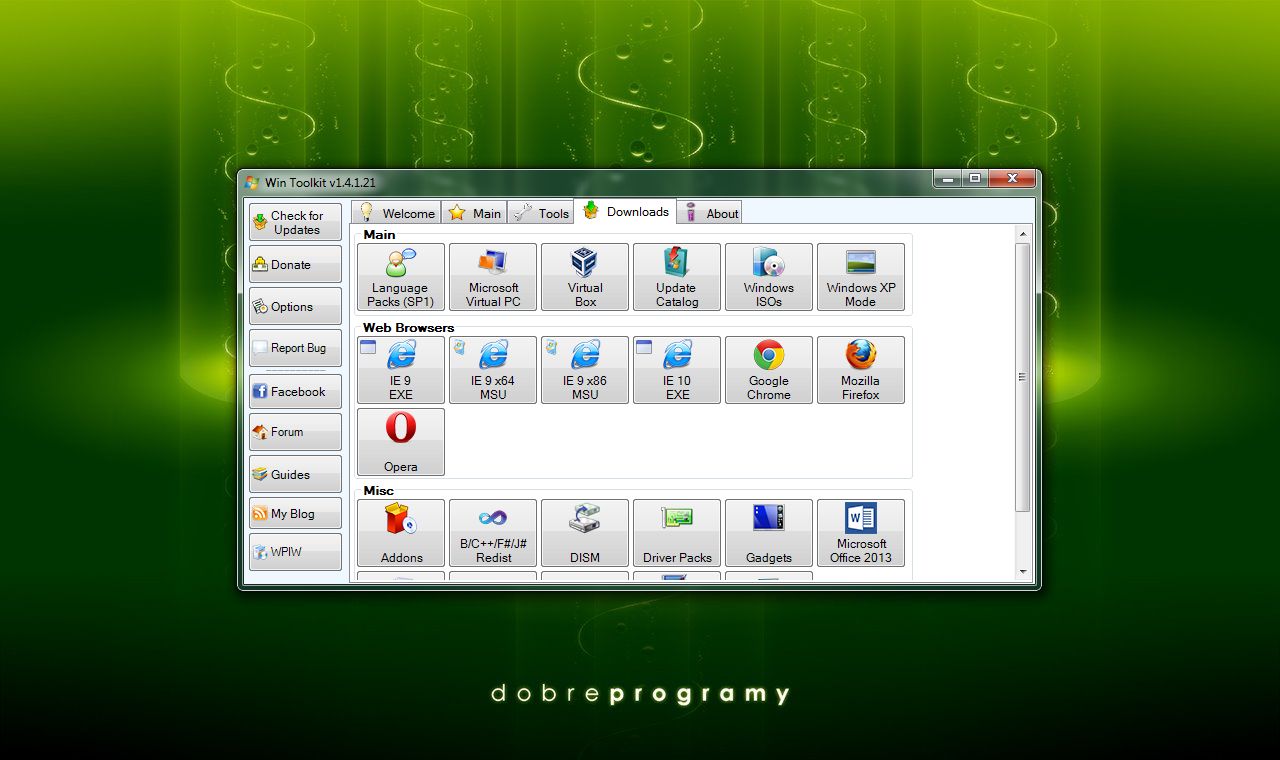This screenshot has width=1280, height=760.
Task: Open Update Catalog
Action: pyautogui.click(x=677, y=277)
